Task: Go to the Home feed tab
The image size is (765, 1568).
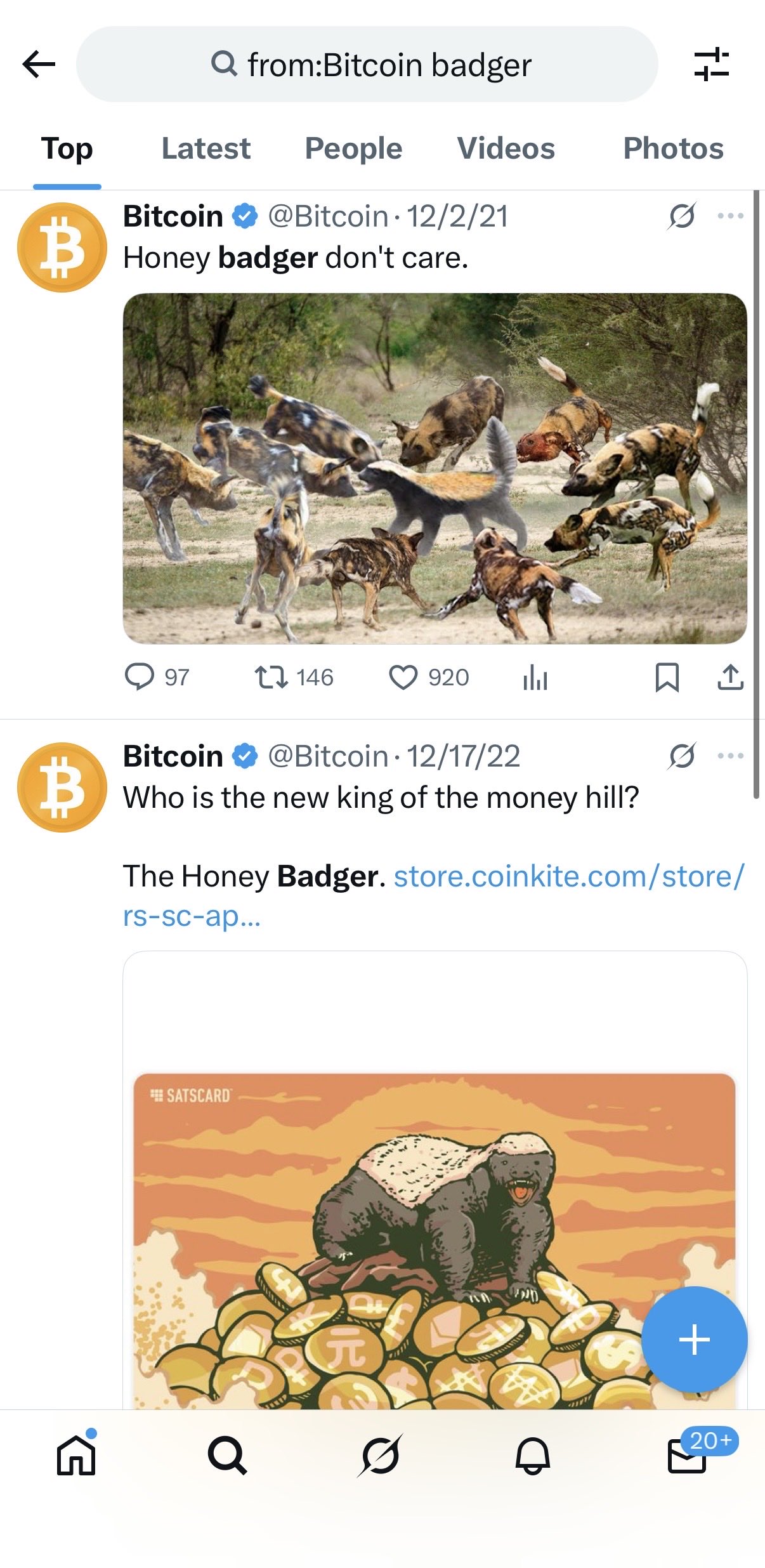Action: [x=76, y=1457]
